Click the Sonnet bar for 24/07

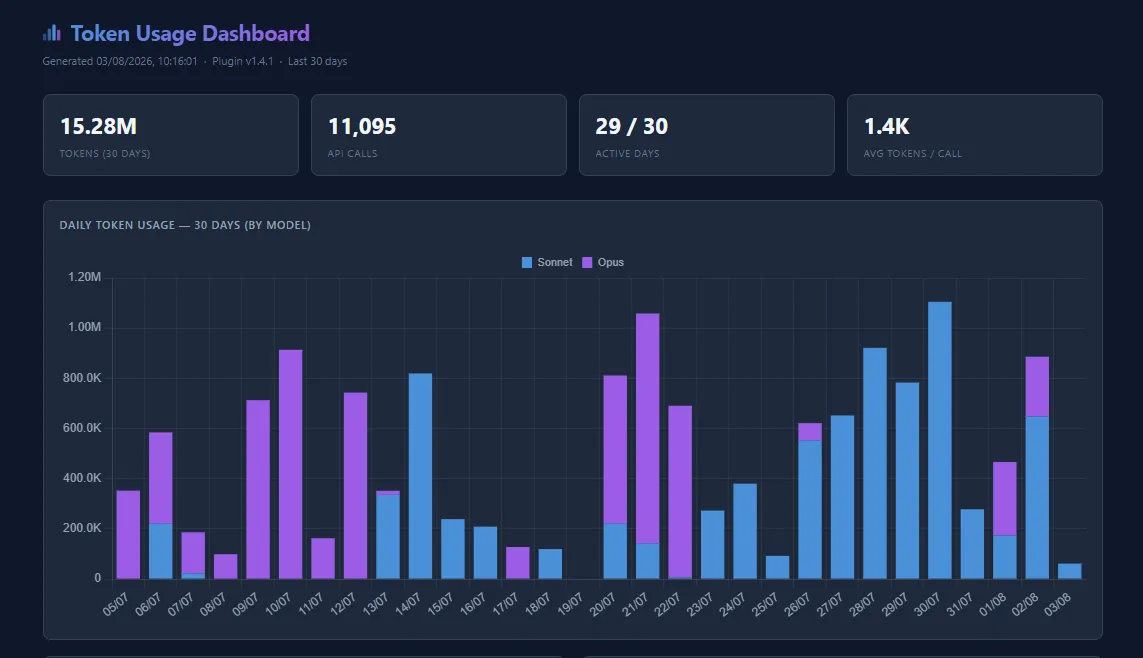tap(745, 531)
